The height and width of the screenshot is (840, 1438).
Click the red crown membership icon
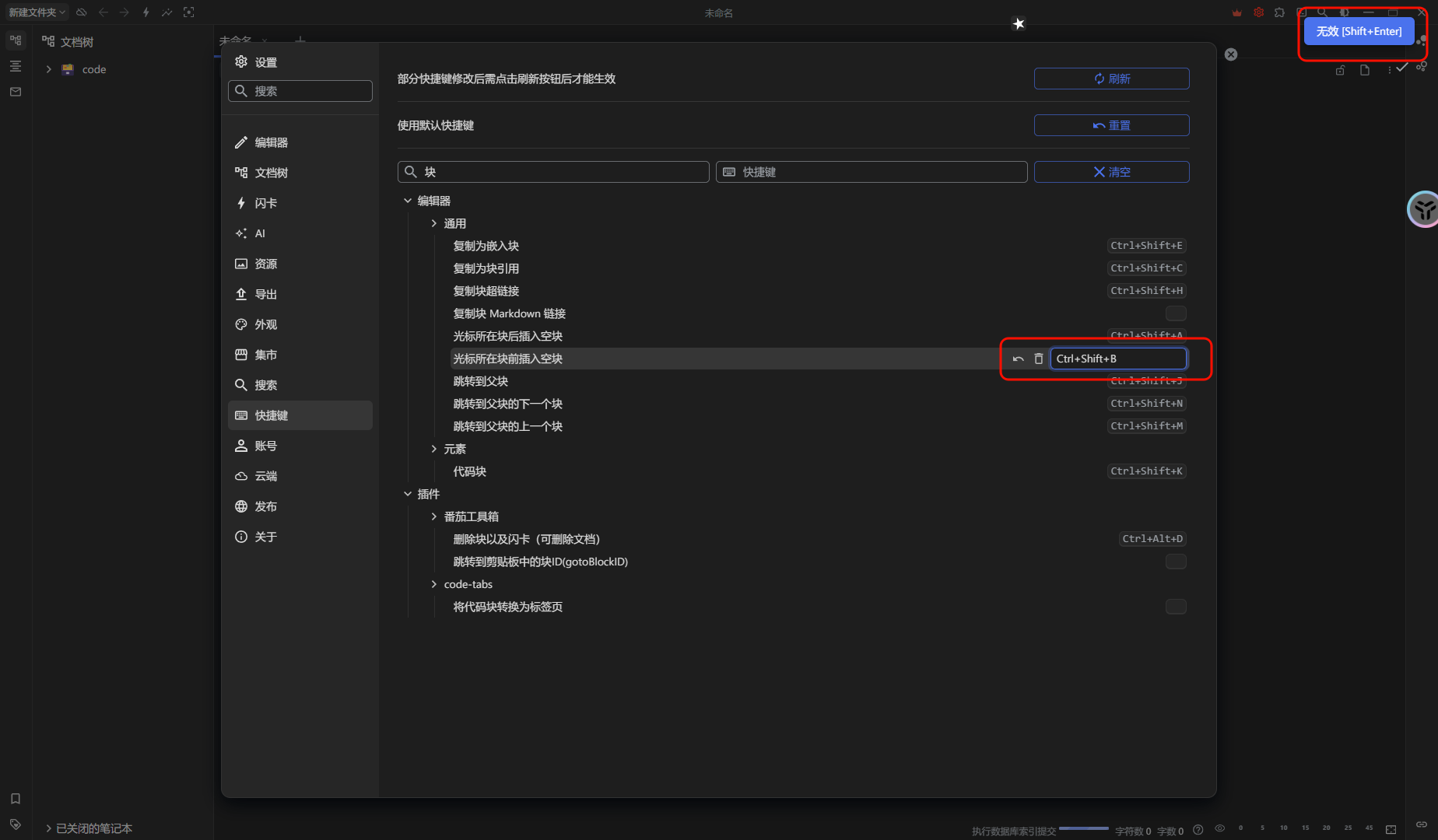point(1237,12)
